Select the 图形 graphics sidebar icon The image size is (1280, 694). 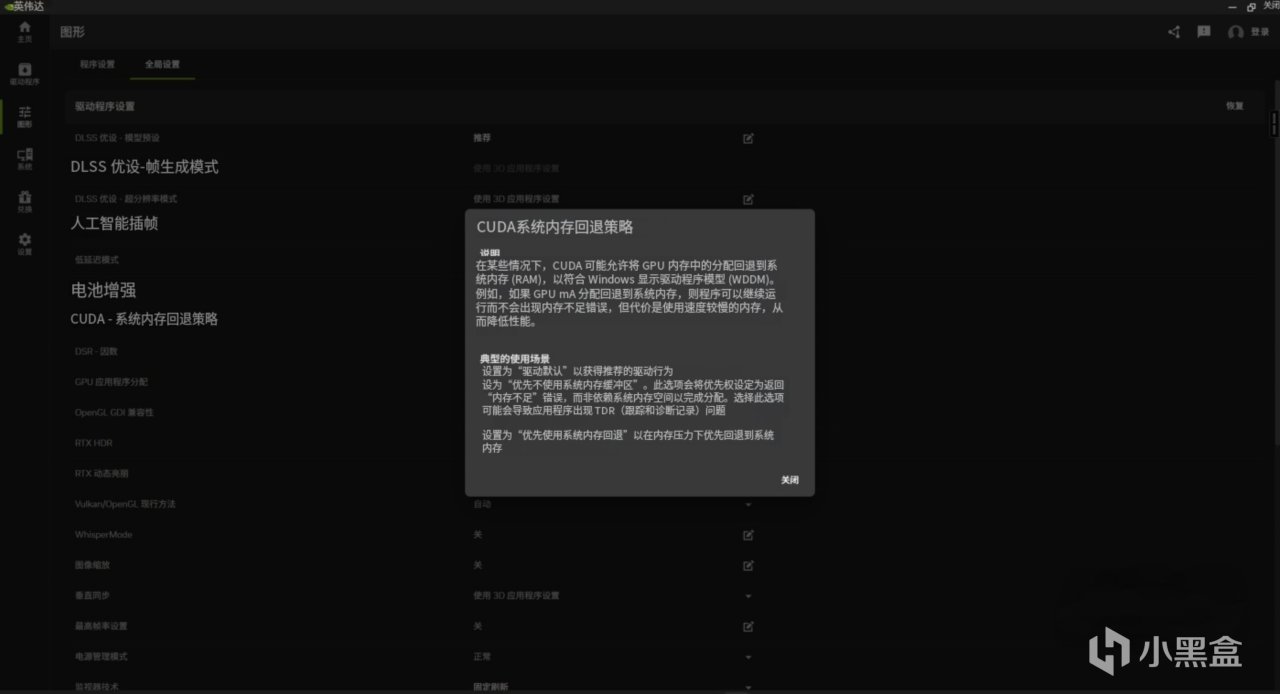tap(24, 117)
